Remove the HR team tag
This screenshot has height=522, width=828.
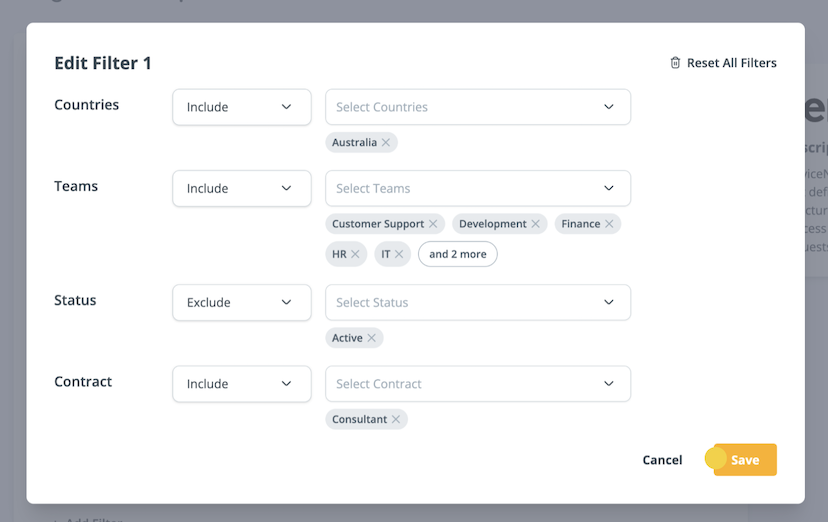pyautogui.click(x=355, y=255)
